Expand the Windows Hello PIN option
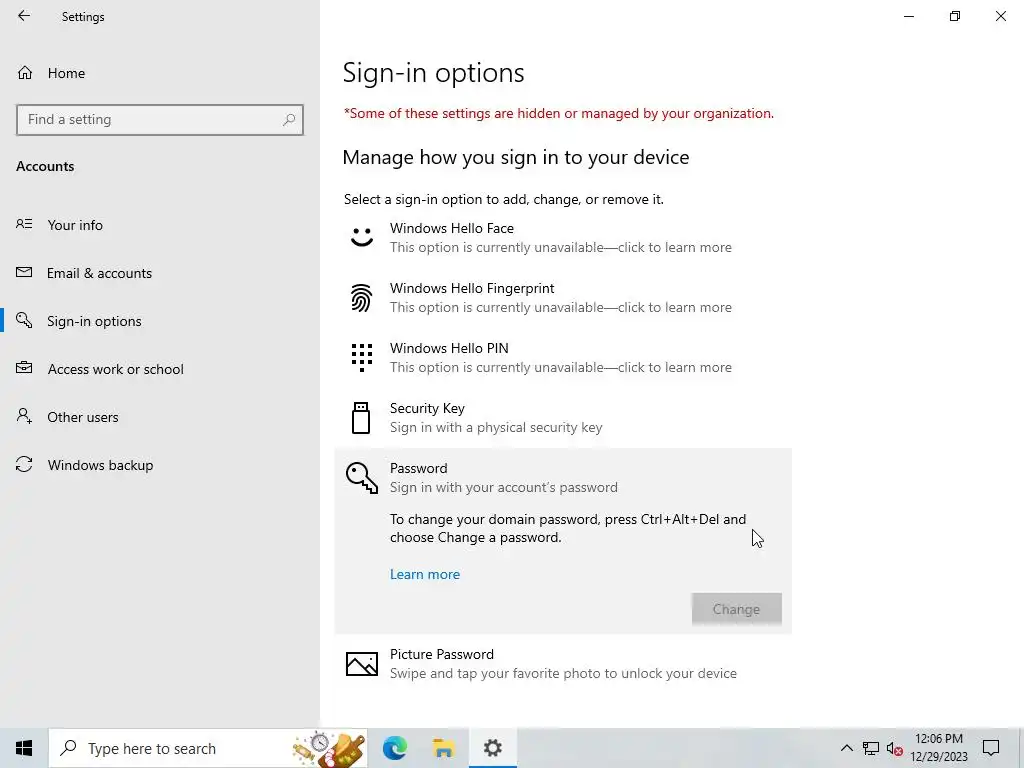Viewport: 1024px width, 768px height. (x=563, y=358)
